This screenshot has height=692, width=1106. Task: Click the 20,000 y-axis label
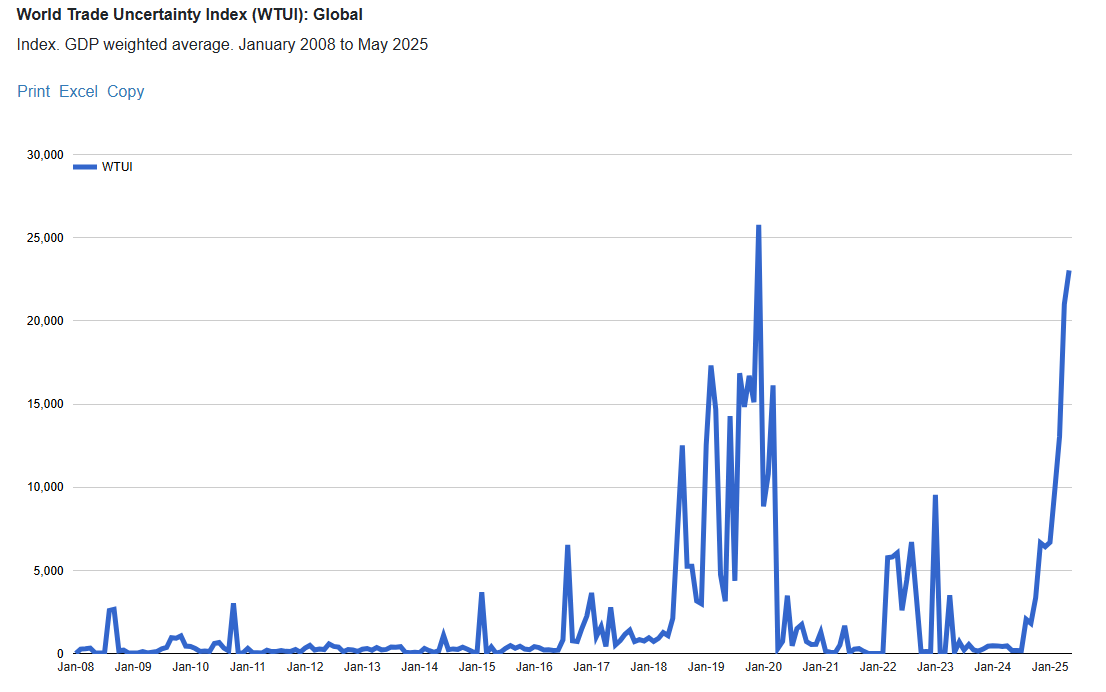click(45, 321)
